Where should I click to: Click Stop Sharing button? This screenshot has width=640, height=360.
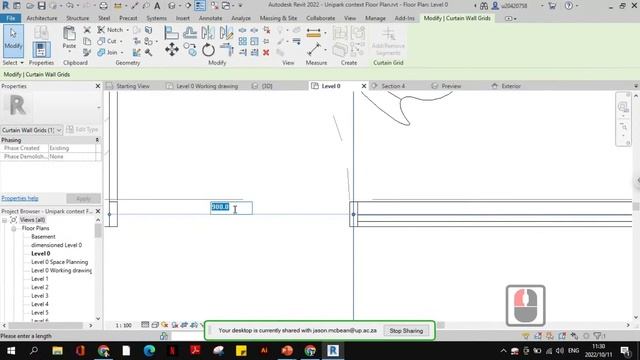point(406,331)
